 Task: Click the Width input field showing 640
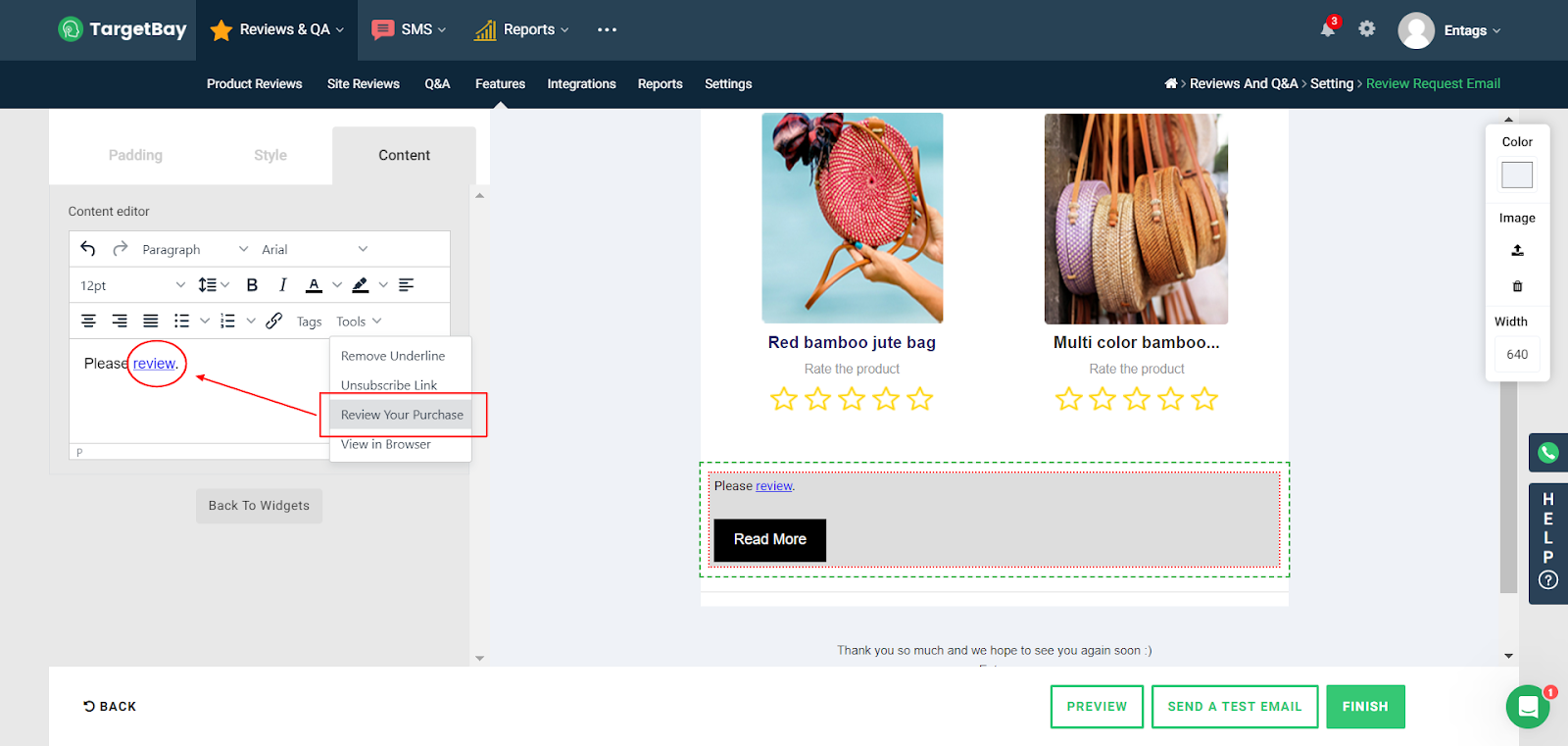coord(1517,354)
